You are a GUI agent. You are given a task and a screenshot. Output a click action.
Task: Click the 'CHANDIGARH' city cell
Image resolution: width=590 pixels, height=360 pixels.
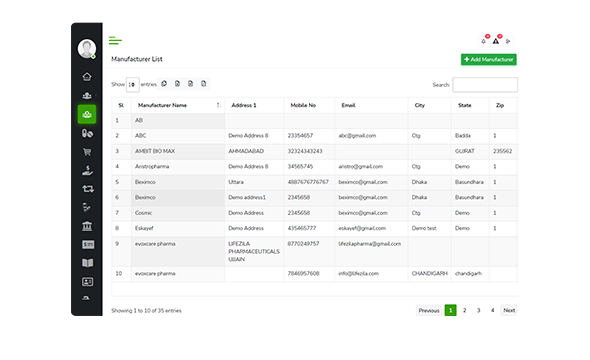coord(429,274)
